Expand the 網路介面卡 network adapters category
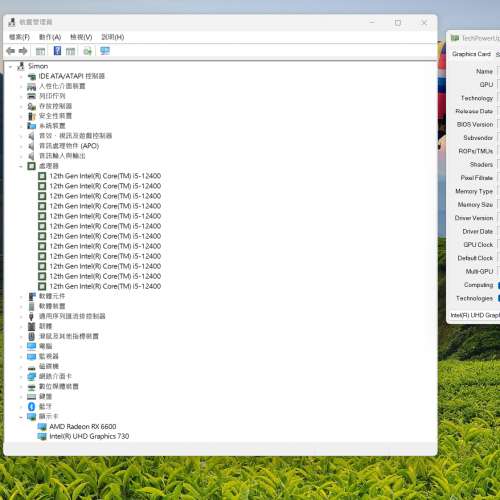This screenshot has width=500, height=500. point(21,377)
